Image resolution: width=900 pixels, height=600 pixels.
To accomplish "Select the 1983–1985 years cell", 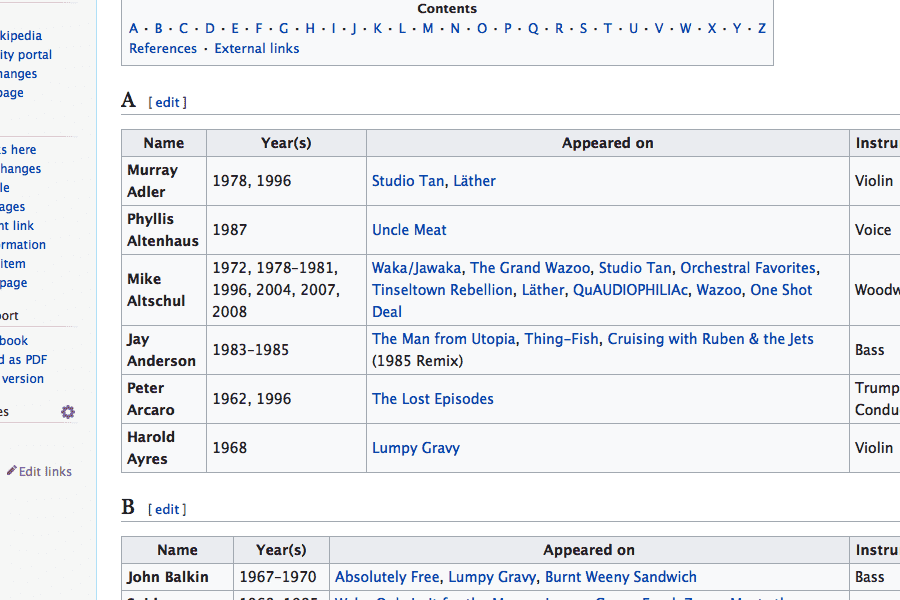I will click(286, 350).
